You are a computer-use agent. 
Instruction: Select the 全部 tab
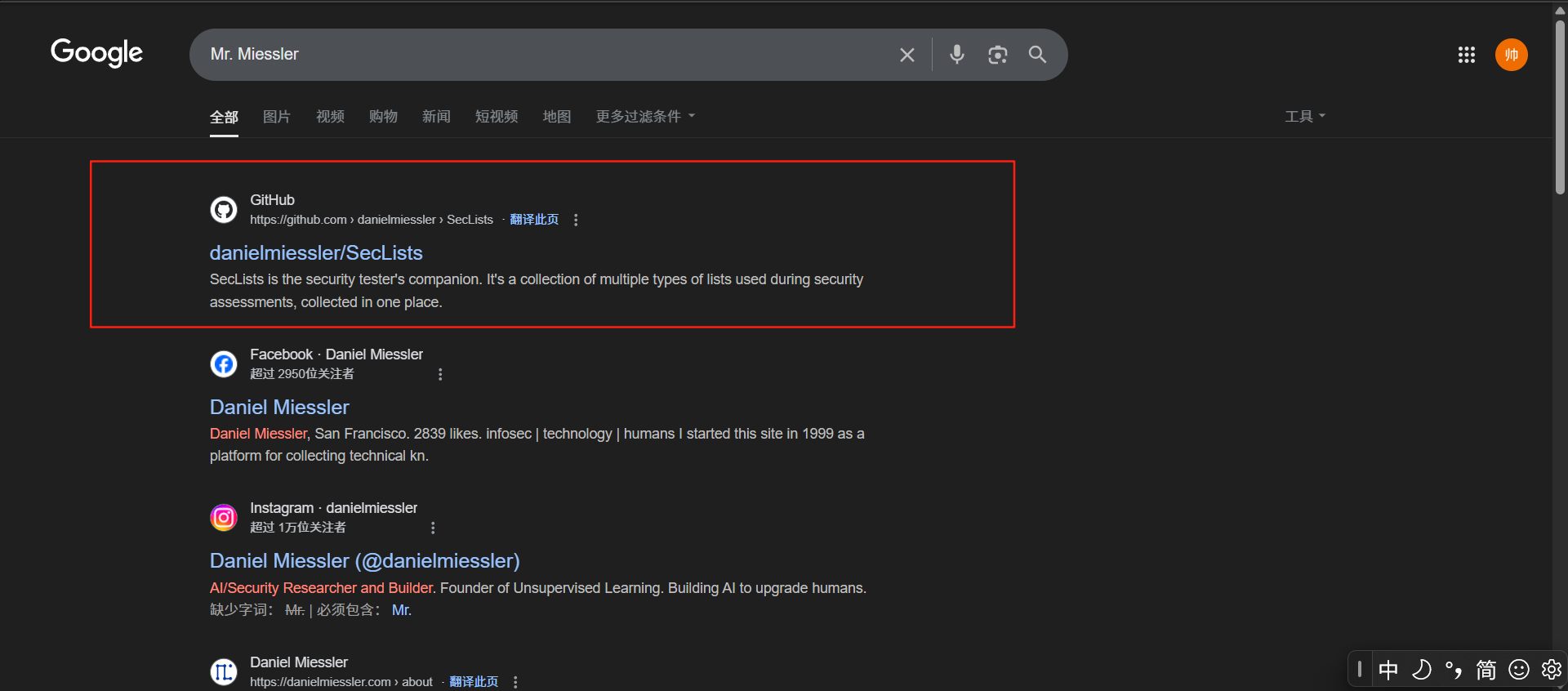tap(224, 117)
